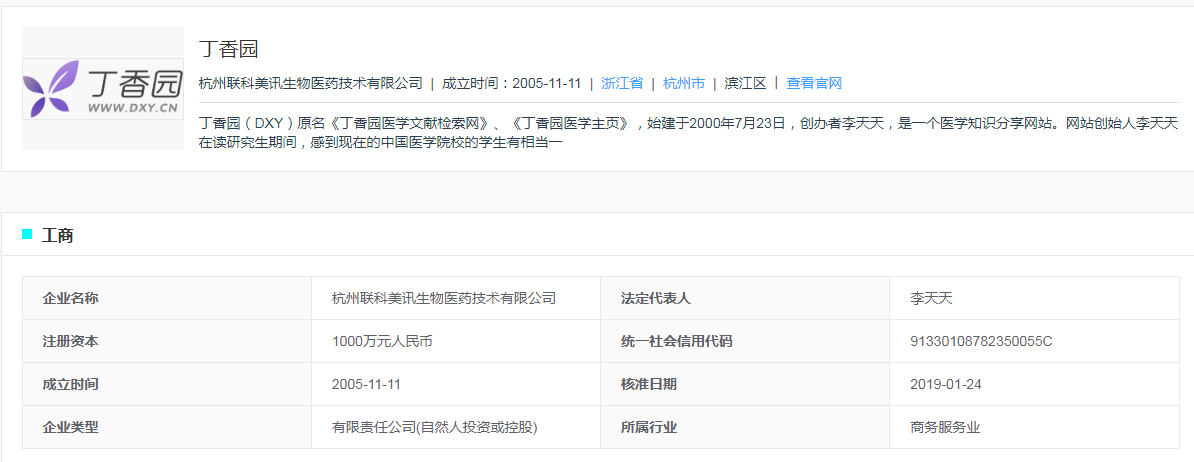The width and height of the screenshot is (1194, 462).
Task: Click the company name 杭州联科美讯生物医药技术有限公司 in header
Action: click(x=311, y=84)
